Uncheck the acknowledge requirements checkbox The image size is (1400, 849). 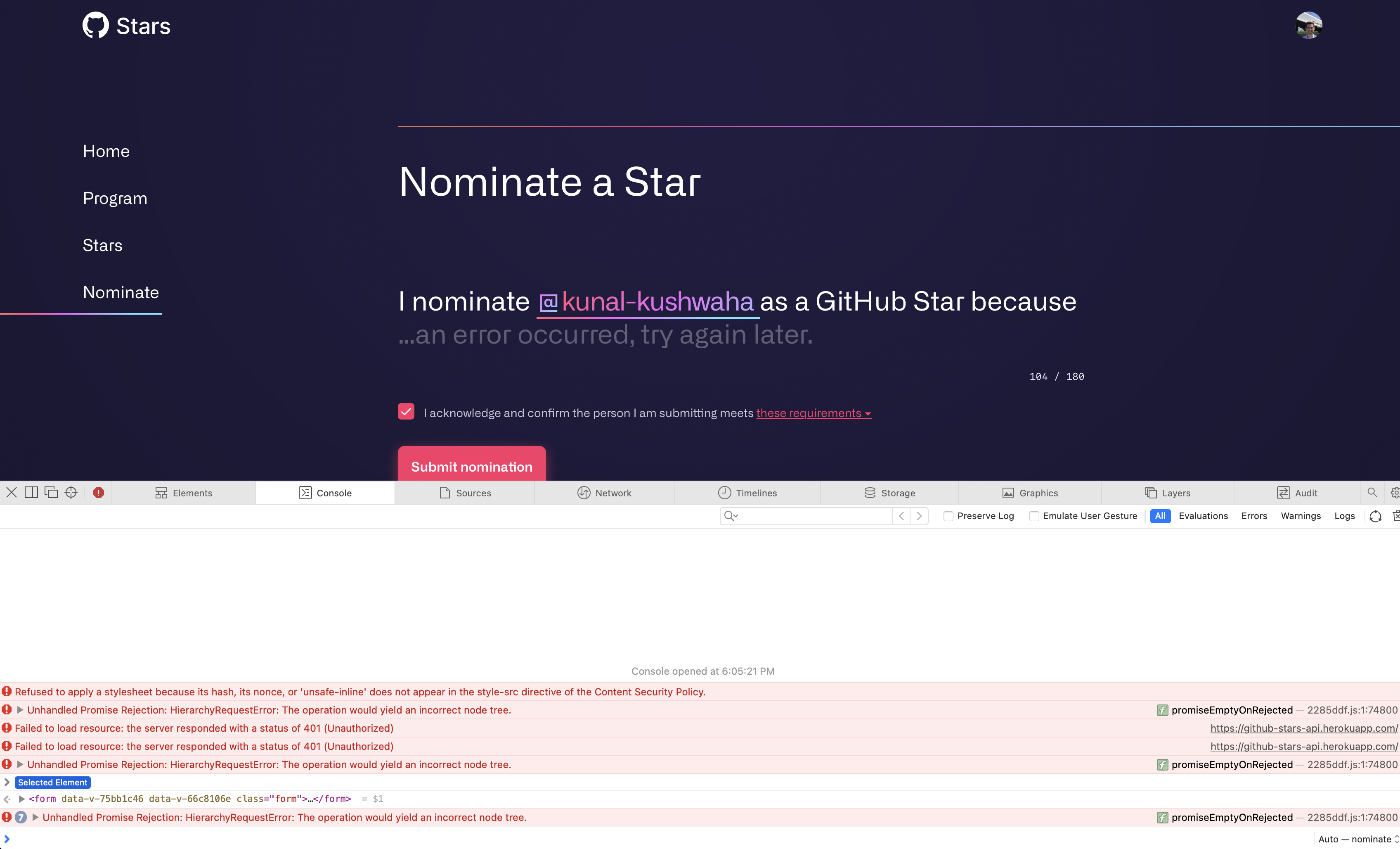pyautogui.click(x=406, y=411)
